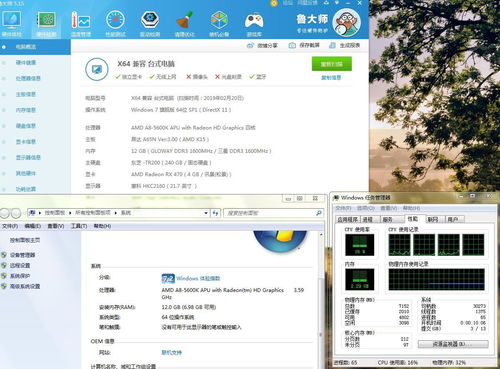Click the Back arrow in Control Panel window
This screenshot has height=369, width=500.
[5, 213]
